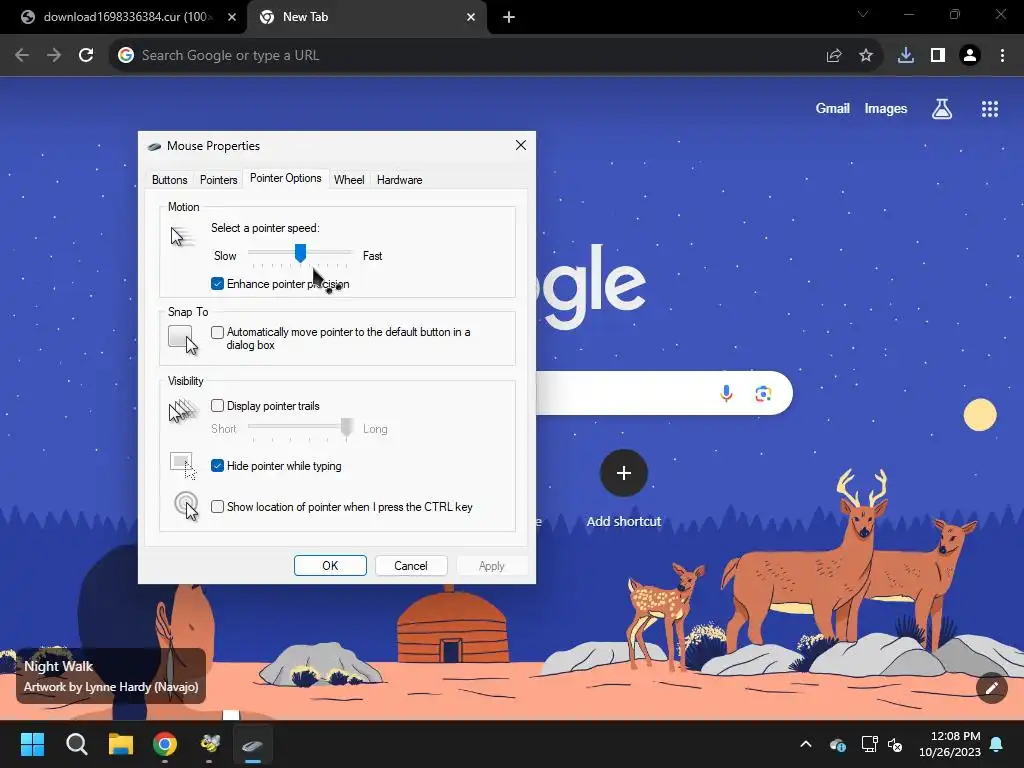Click the pointer speed slider handle
The height and width of the screenshot is (768, 1024).
pos(300,253)
